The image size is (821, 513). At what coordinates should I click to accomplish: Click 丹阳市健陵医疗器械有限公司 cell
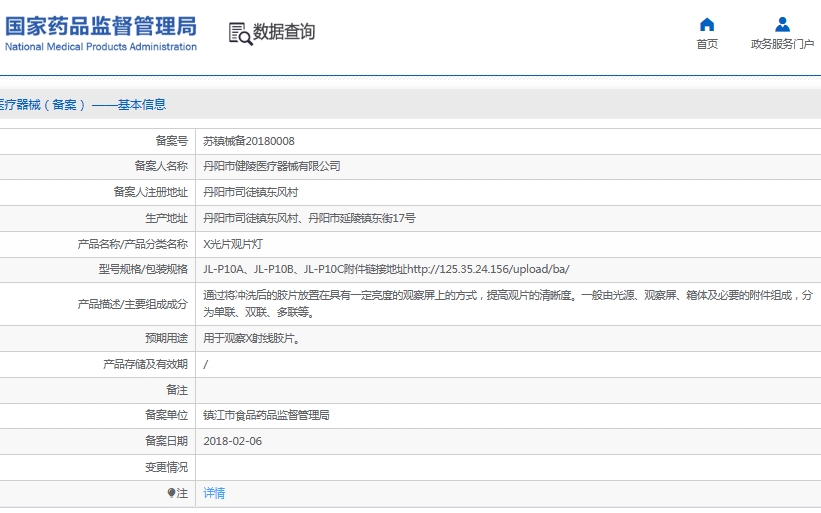(272, 166)
